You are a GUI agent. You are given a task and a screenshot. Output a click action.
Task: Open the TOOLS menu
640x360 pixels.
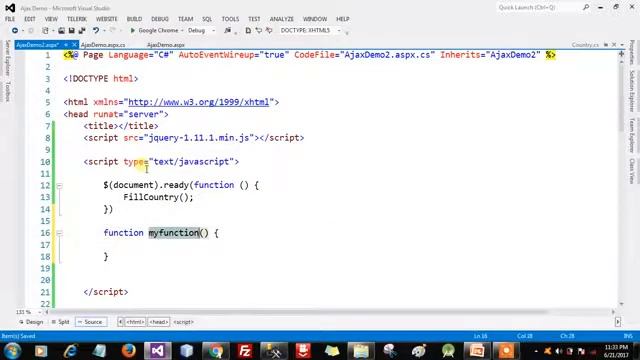[230, 19]
